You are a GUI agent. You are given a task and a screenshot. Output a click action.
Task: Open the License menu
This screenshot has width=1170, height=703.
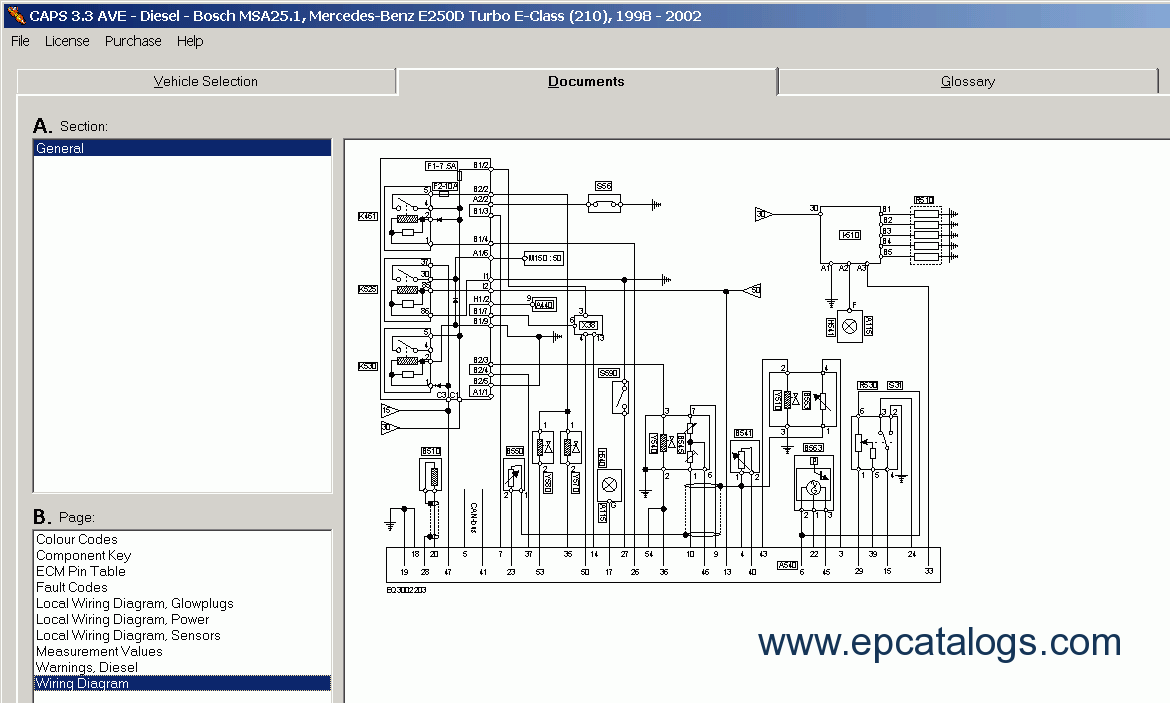click(x=67, y=41)
